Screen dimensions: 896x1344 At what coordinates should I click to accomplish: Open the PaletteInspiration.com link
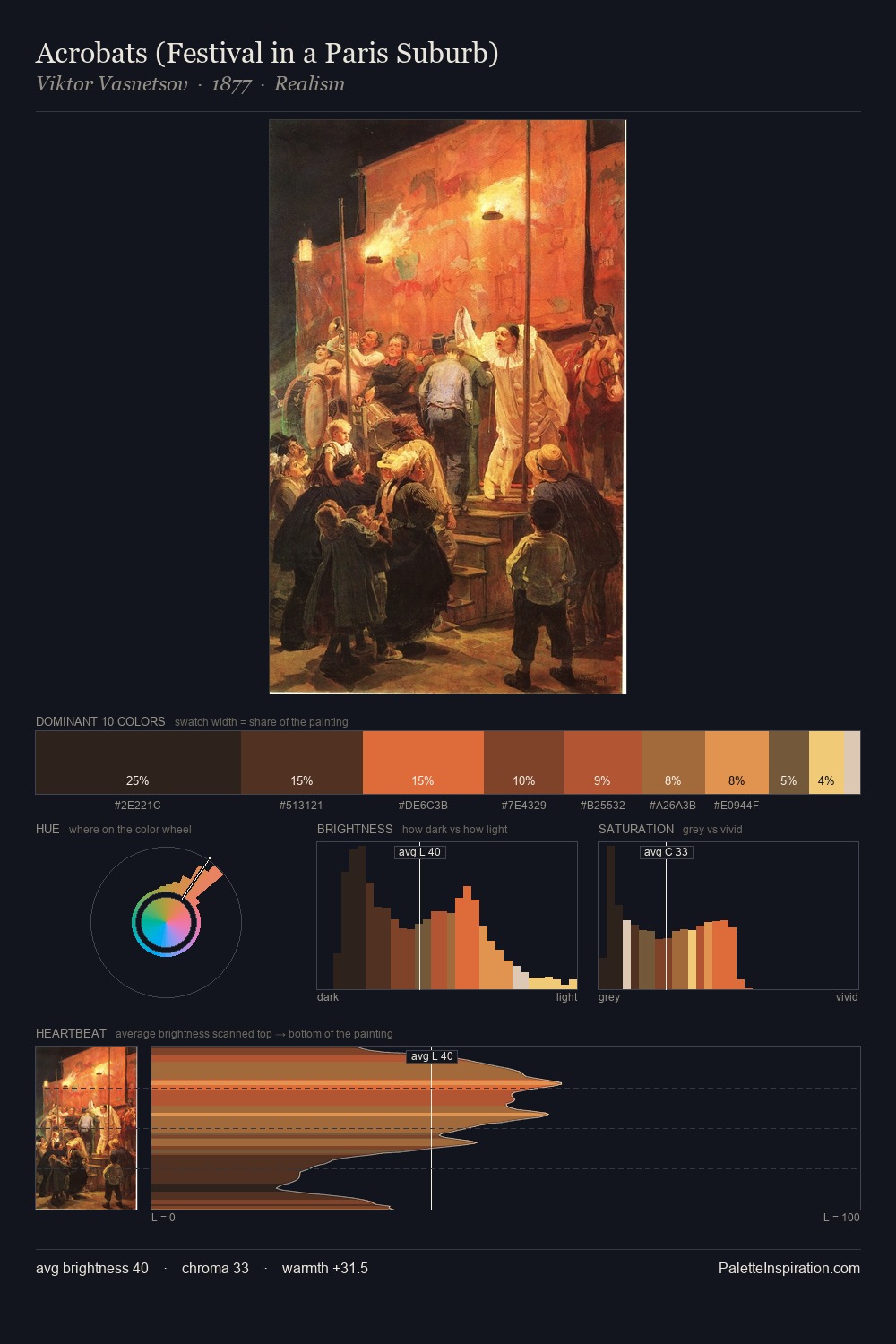[789, 1268]
